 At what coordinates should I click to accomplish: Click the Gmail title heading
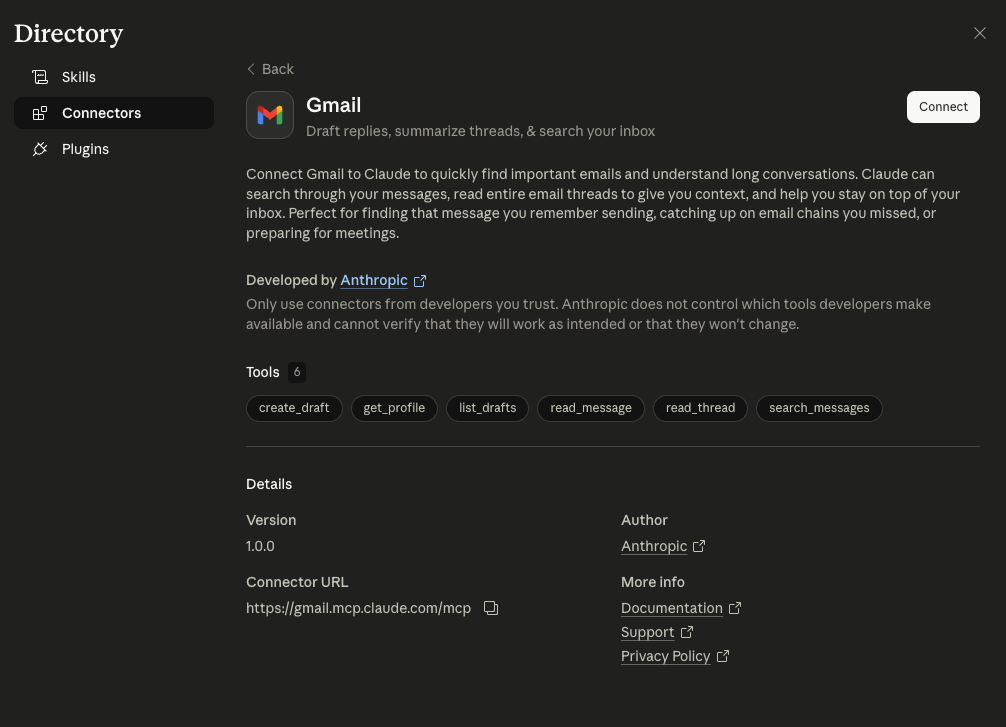[x=334, y=105]
